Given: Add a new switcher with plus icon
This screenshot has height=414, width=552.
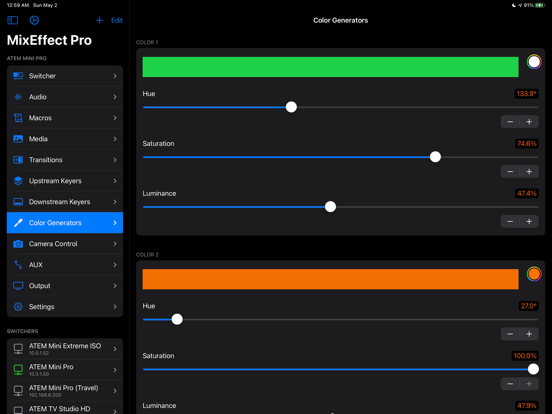Looking at the screenshot, I should point(99,20).
